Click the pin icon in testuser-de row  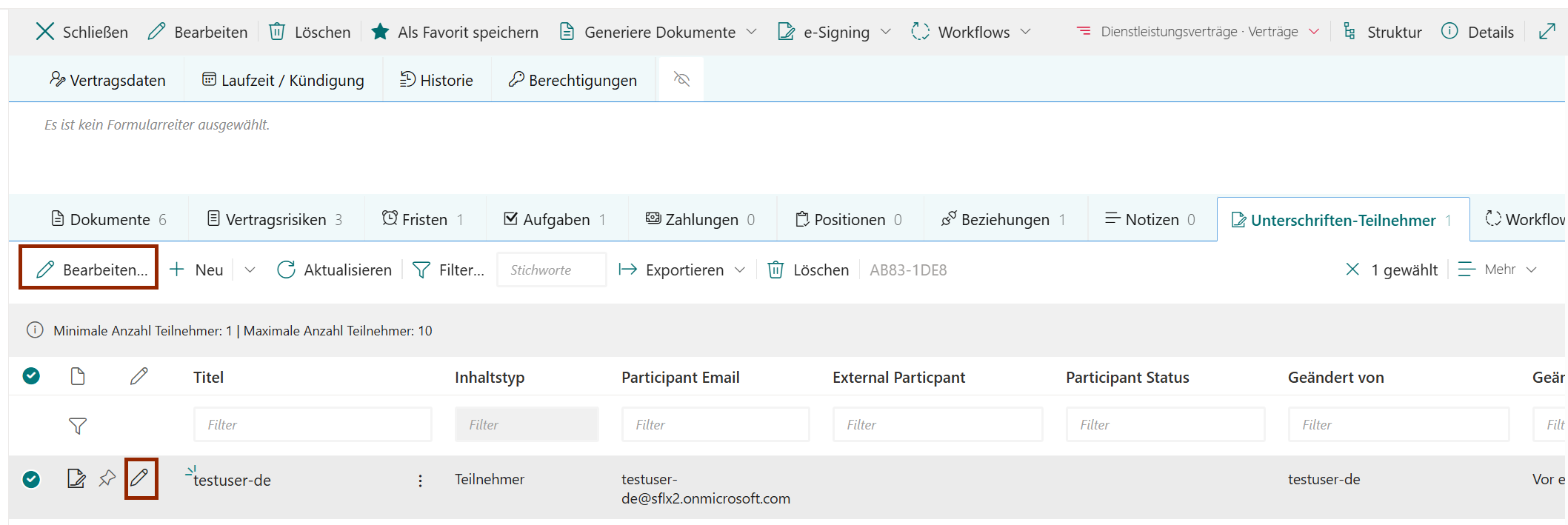point(107,478)
